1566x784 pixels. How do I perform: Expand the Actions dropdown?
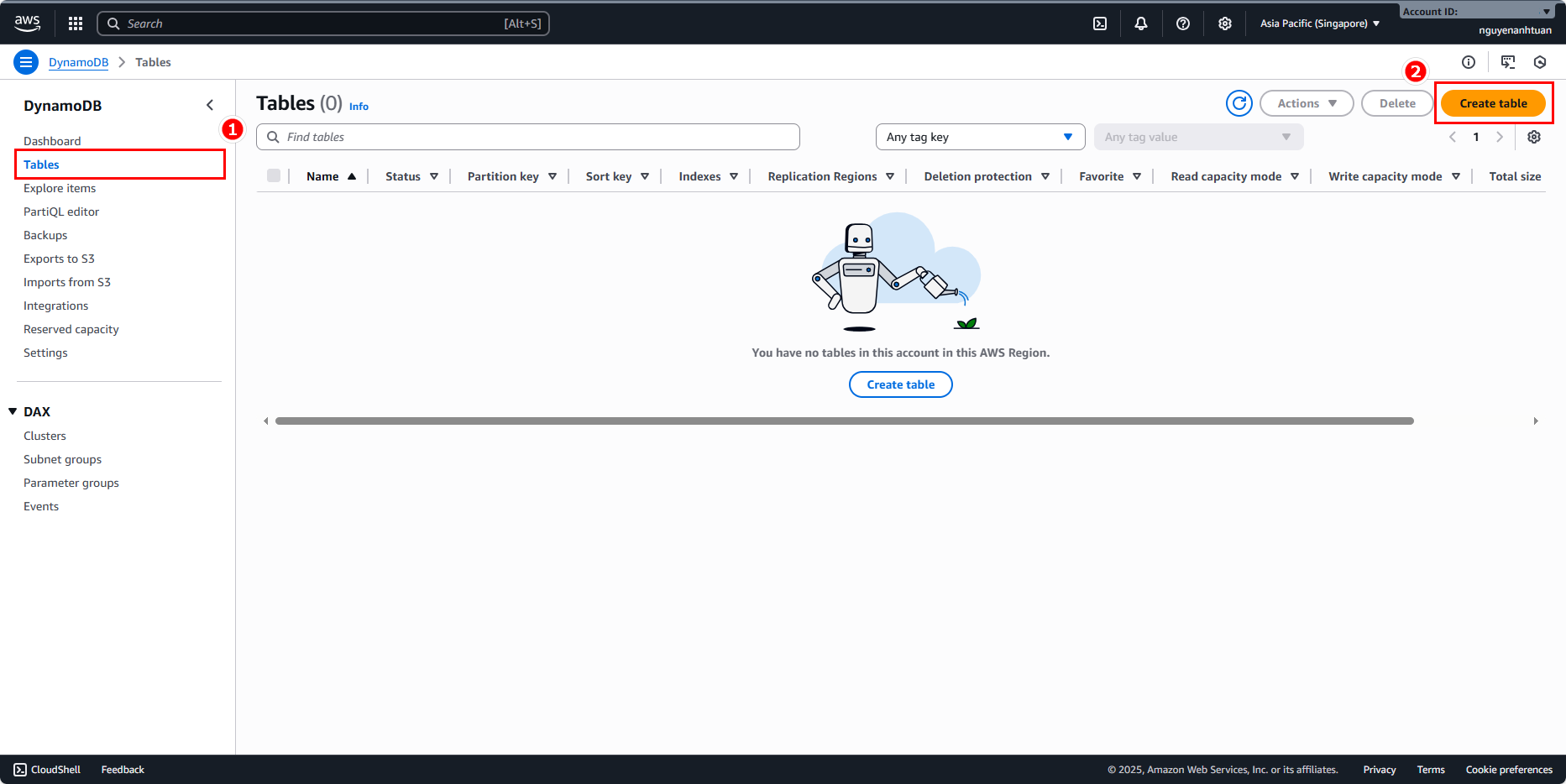(x=1307, y=103)
